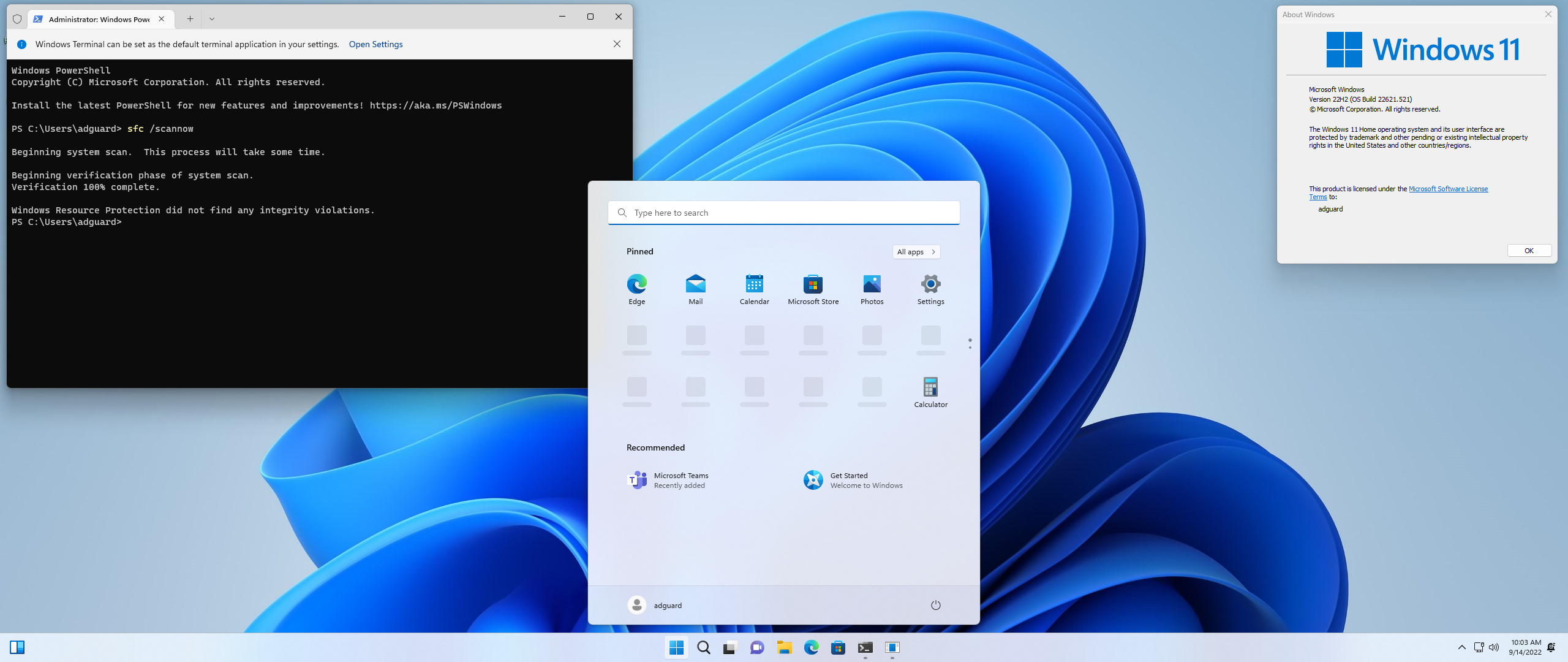
Task: Click the volume icon in system tray
Action: coord(1493,647)
